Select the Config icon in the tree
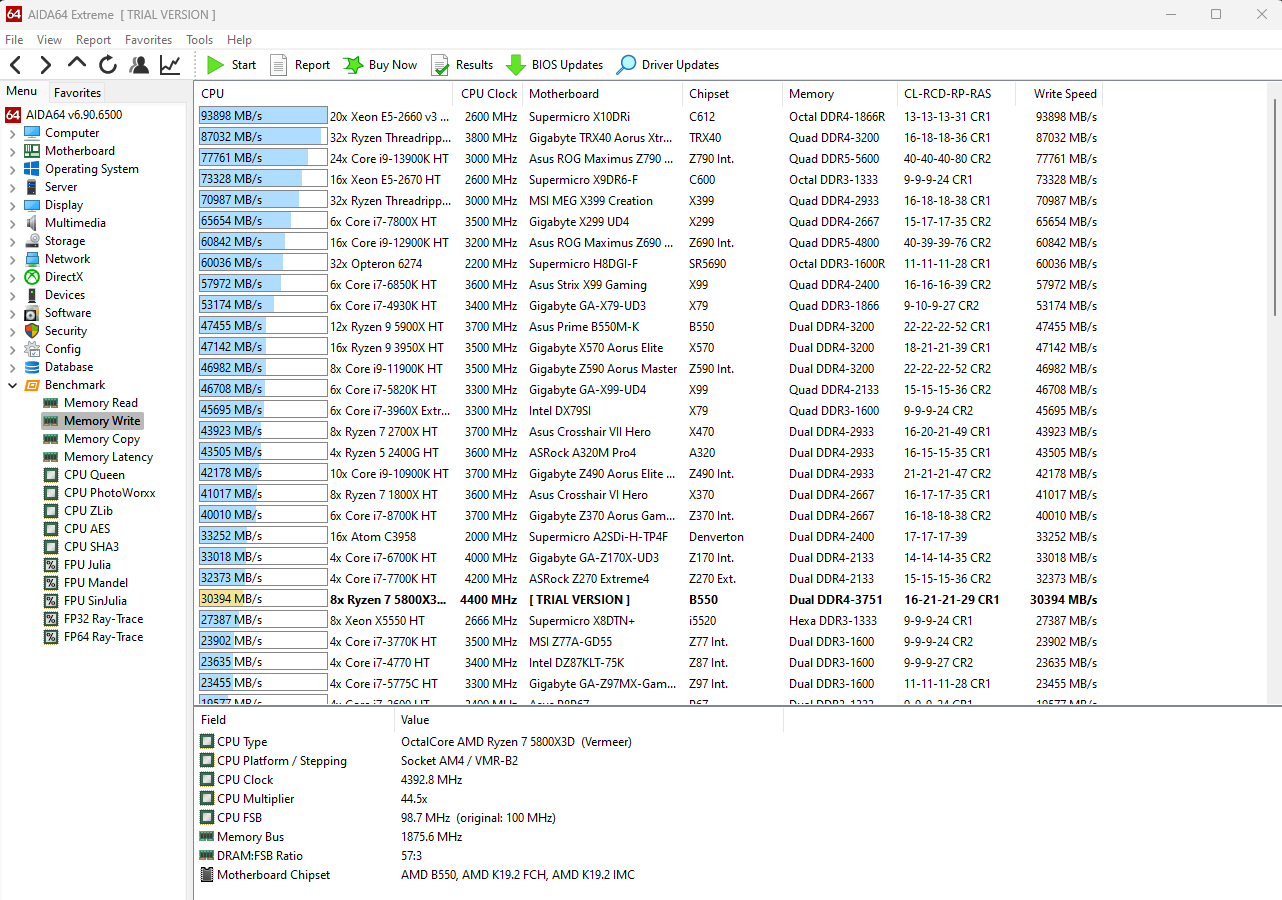The height and width of the screenshot is (900, 1282). (x=32, y=349)
